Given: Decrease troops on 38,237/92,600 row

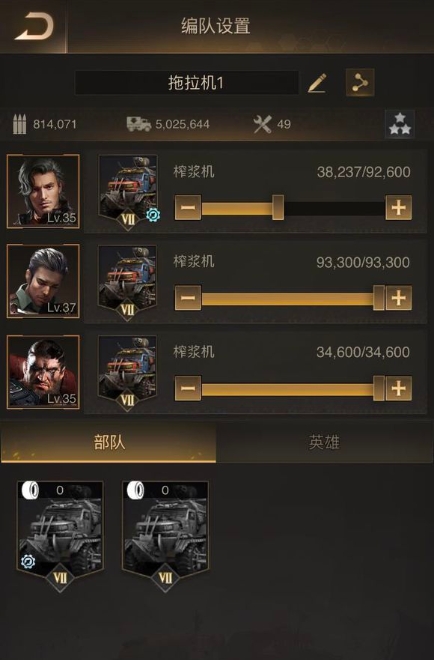Looking at the screenshot, I should (188, 208).
